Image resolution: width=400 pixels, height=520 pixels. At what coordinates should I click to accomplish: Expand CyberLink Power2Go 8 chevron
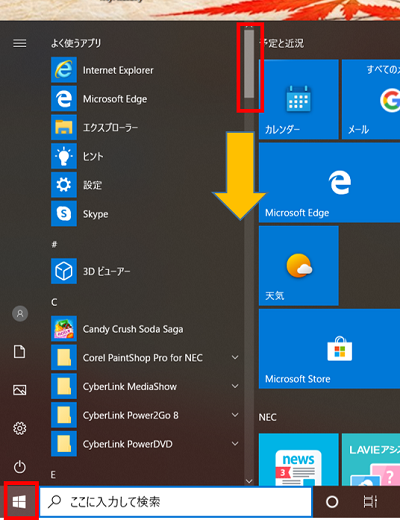235,415
